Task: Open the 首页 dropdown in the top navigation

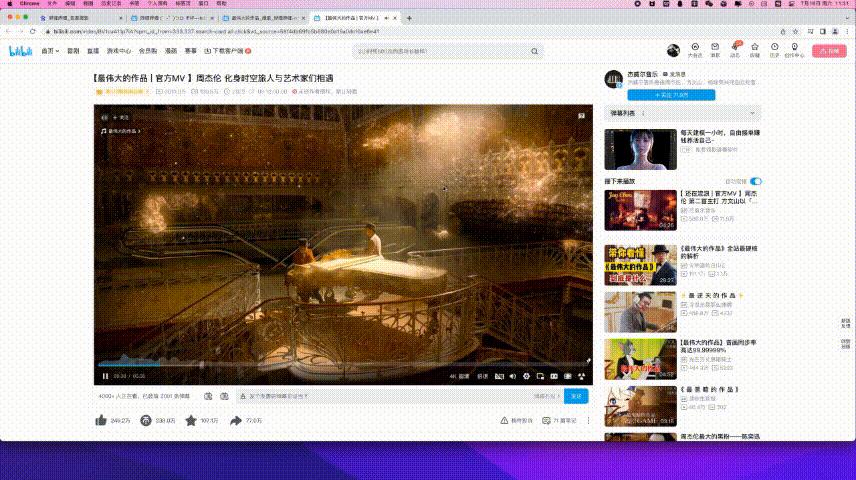Action: coord(49,50)
